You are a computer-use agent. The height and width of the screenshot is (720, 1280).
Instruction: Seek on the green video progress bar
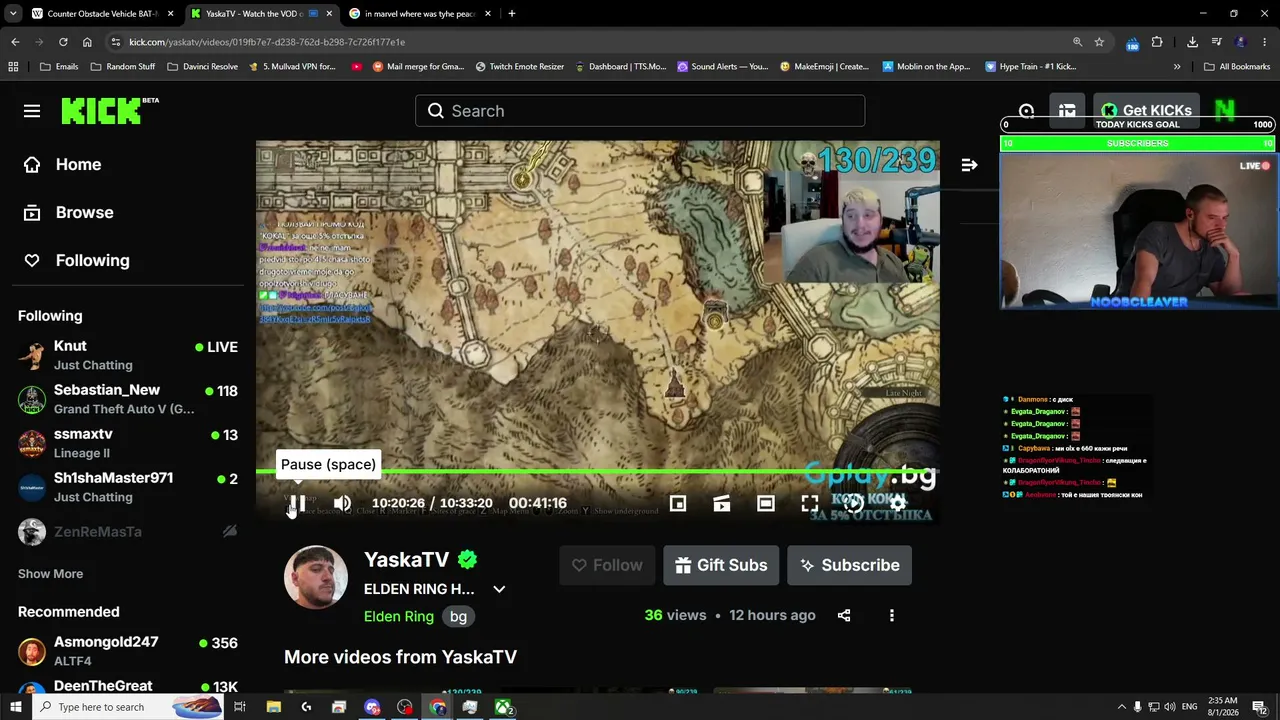coord(598,471)
